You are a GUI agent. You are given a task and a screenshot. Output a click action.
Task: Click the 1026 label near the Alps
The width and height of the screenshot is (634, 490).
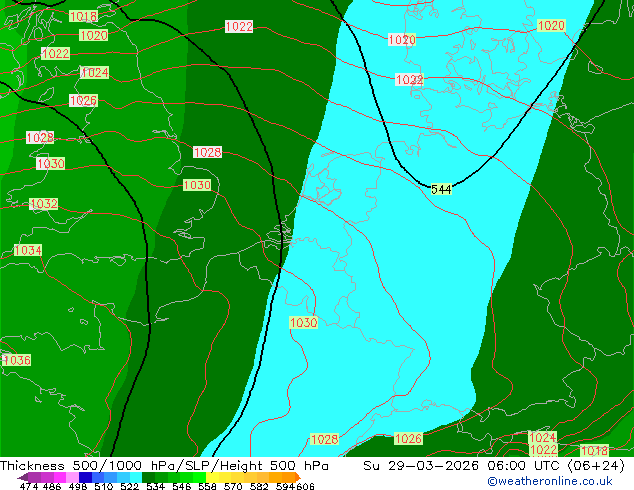coord(408,439)
